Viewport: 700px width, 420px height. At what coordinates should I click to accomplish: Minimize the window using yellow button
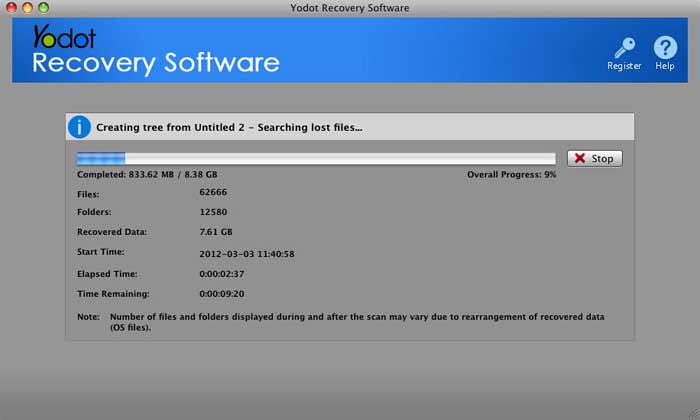pos(27,7)
